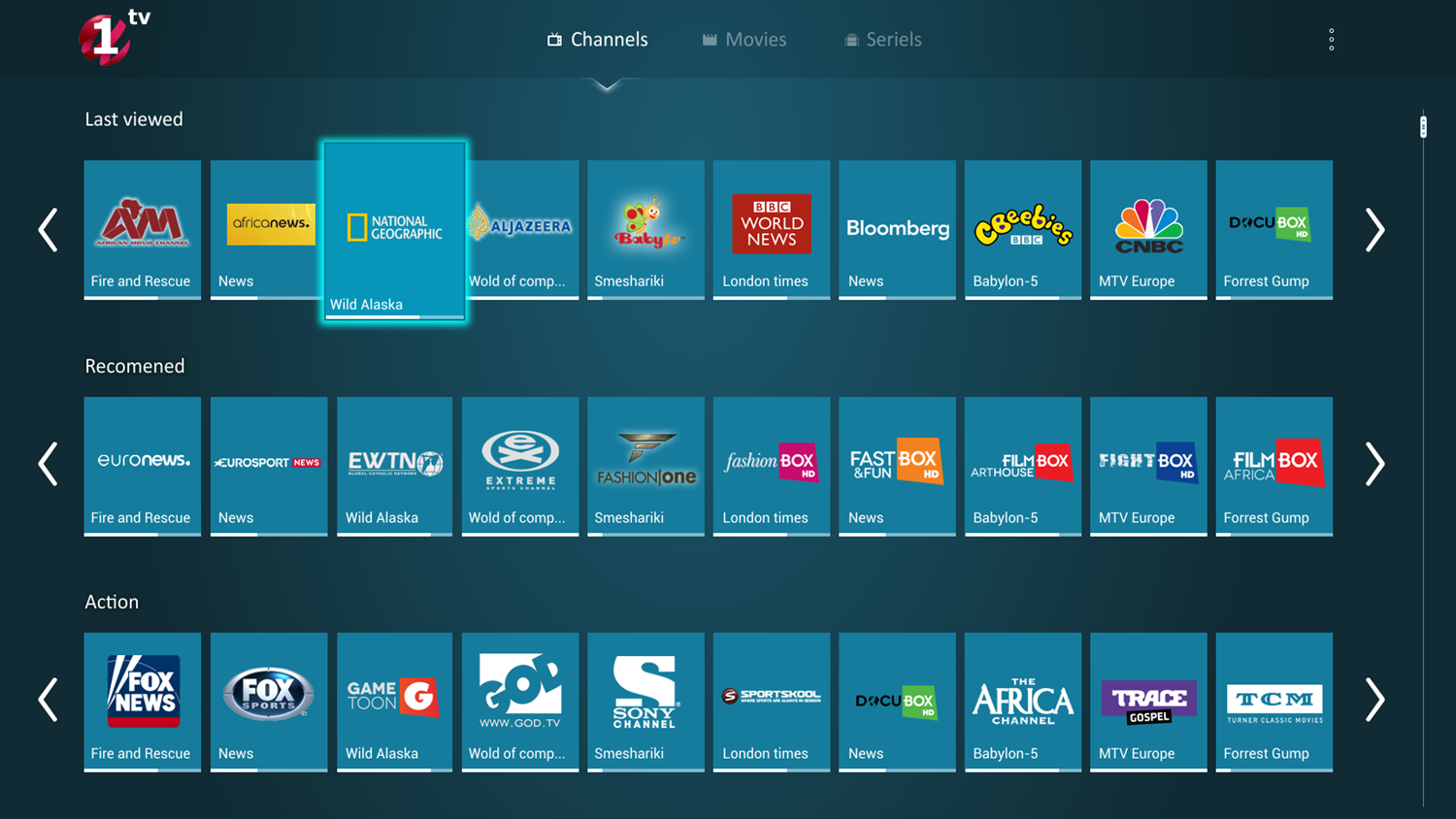Open the Fast&FunBox HD tile
Image resolution: width=1456 pixels, height=819 pixels.
coord(897,466)
